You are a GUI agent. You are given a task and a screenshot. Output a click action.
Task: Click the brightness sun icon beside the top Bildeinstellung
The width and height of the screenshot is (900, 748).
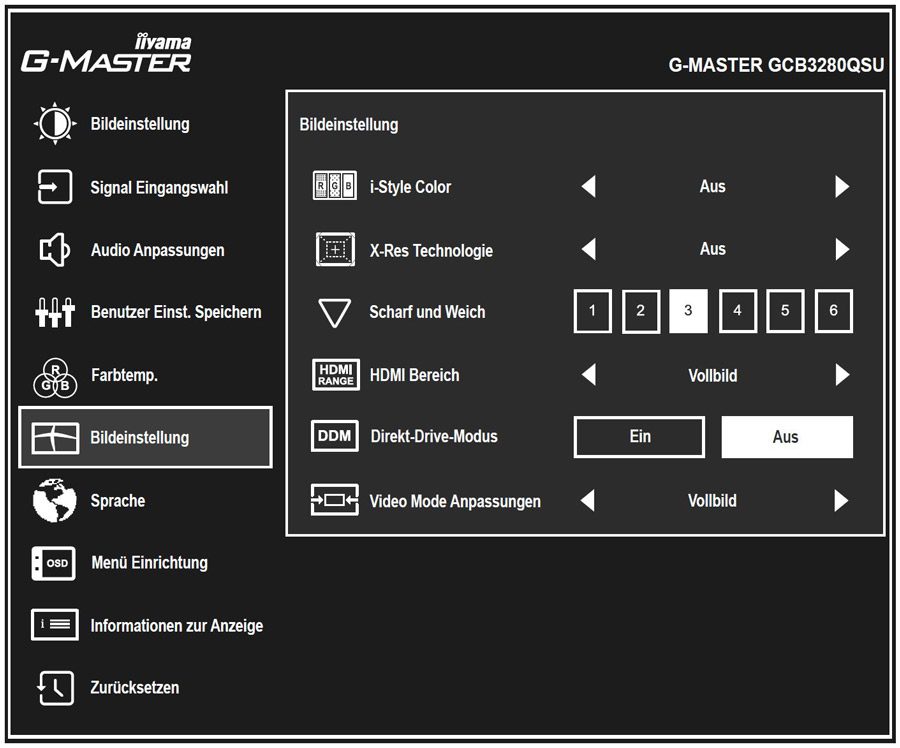55,123
